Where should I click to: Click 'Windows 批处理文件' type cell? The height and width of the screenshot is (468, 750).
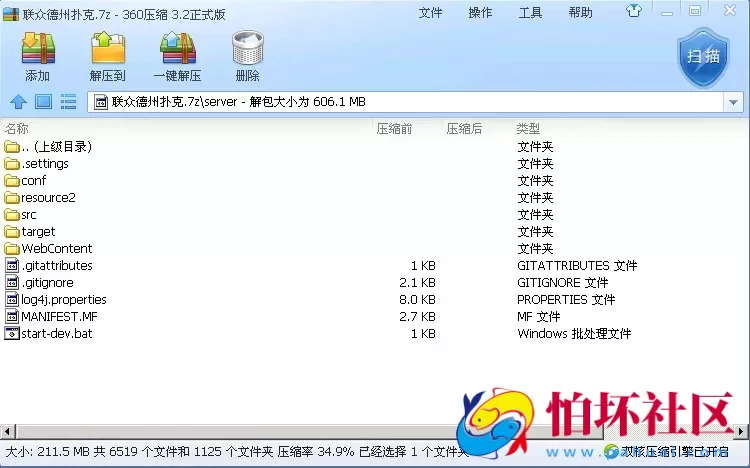574,334
